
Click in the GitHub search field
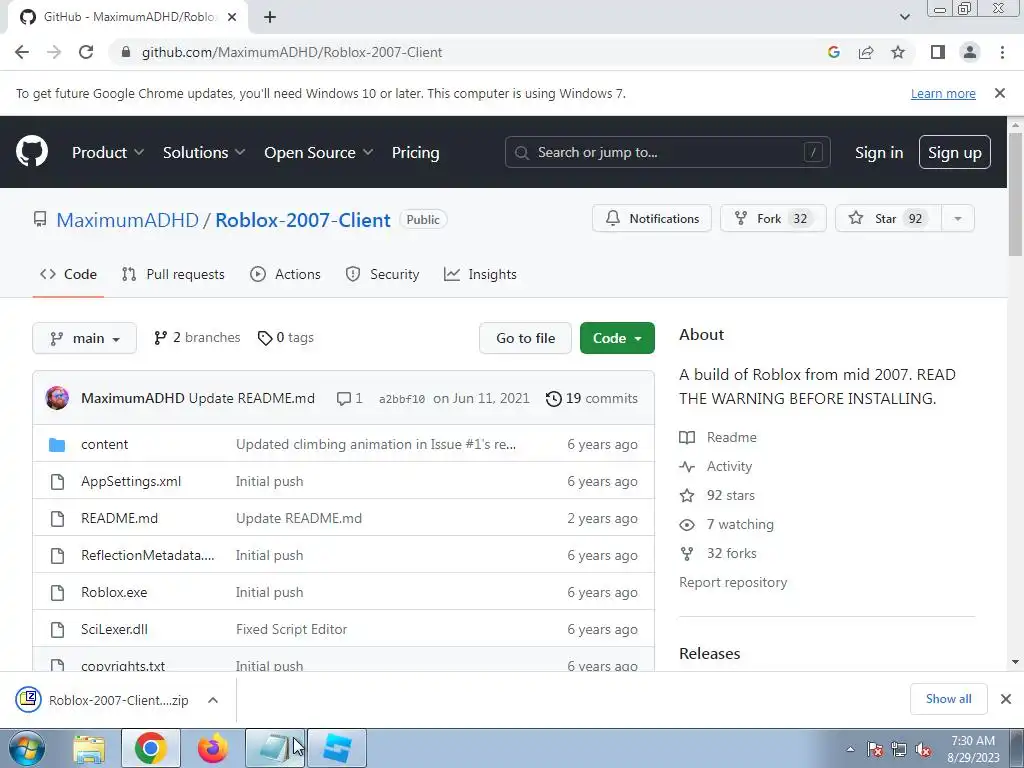(667, 152)
